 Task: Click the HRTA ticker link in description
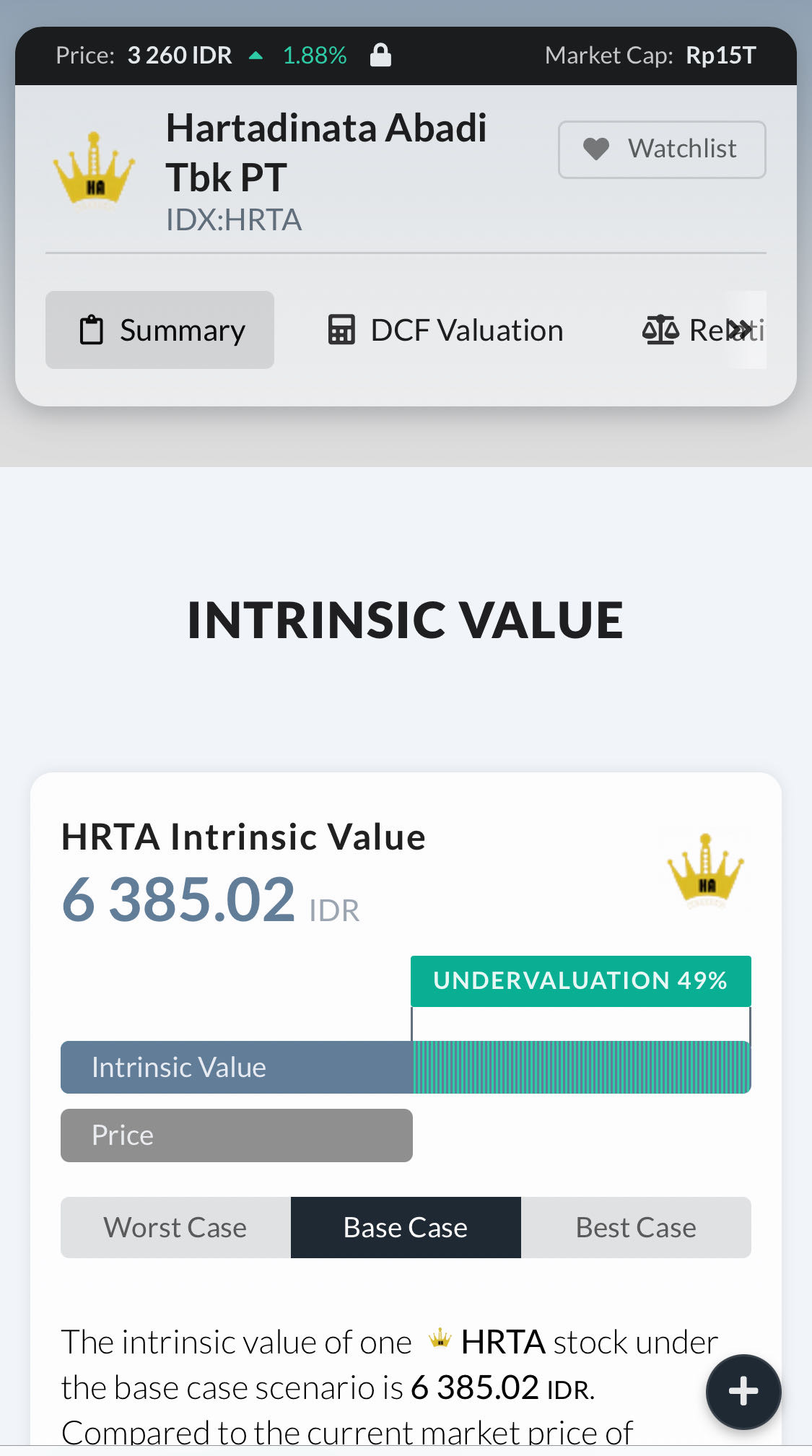[503, 1342]
